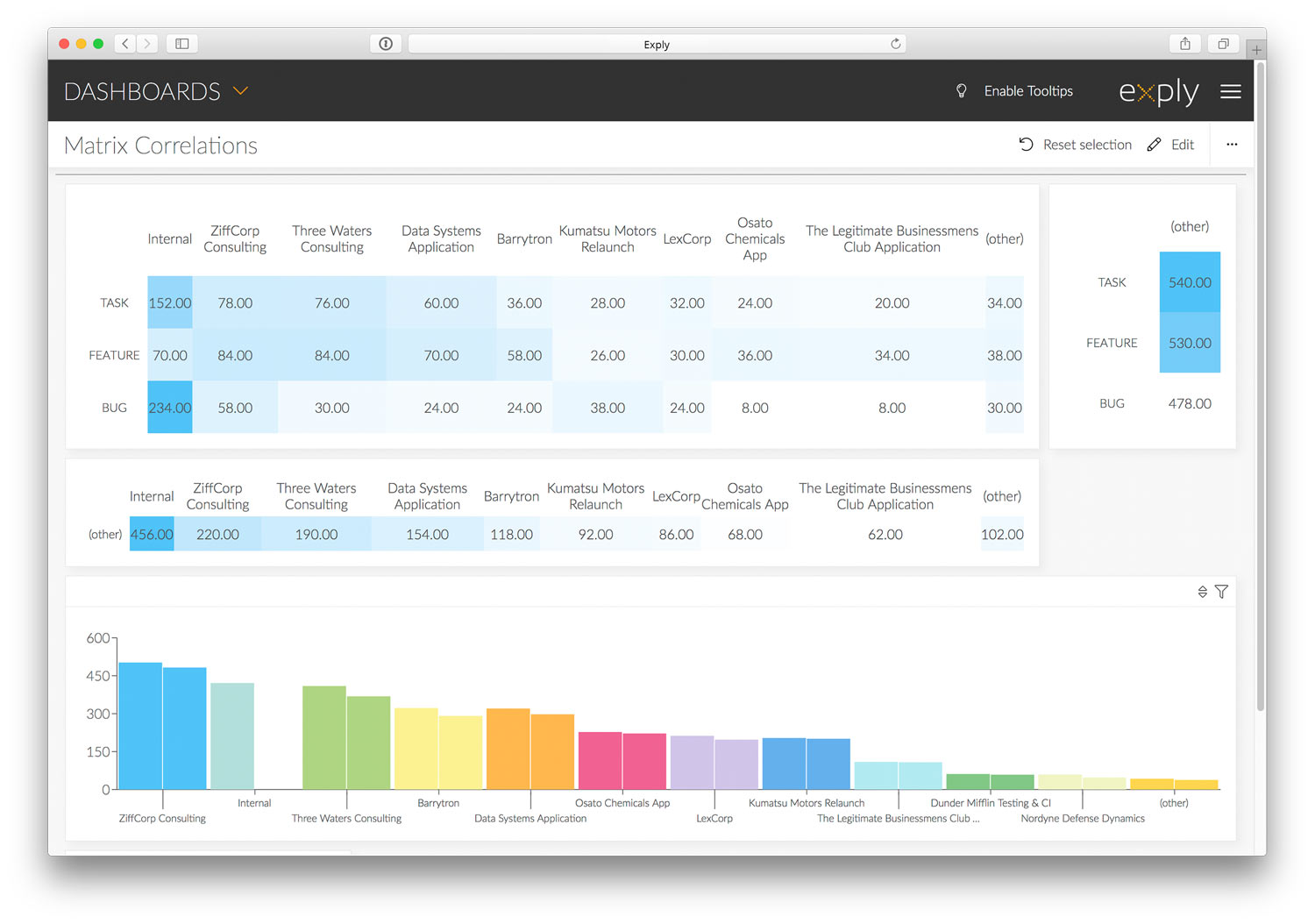
Task: Select the Osato Chemicals FEATURE cell 36.00
Action: coord(755,355)
